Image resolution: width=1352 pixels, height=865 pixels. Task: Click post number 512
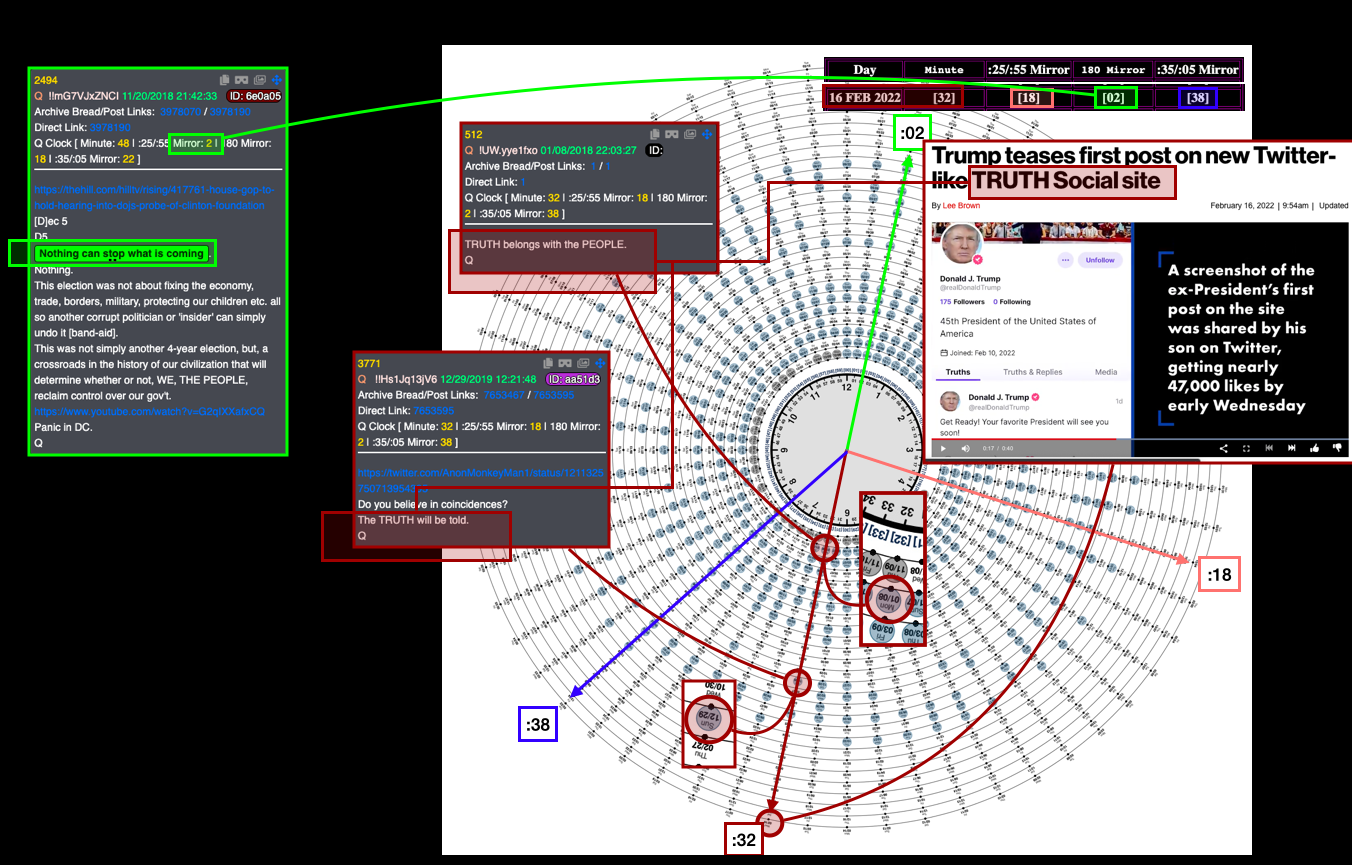pos(474,134)
